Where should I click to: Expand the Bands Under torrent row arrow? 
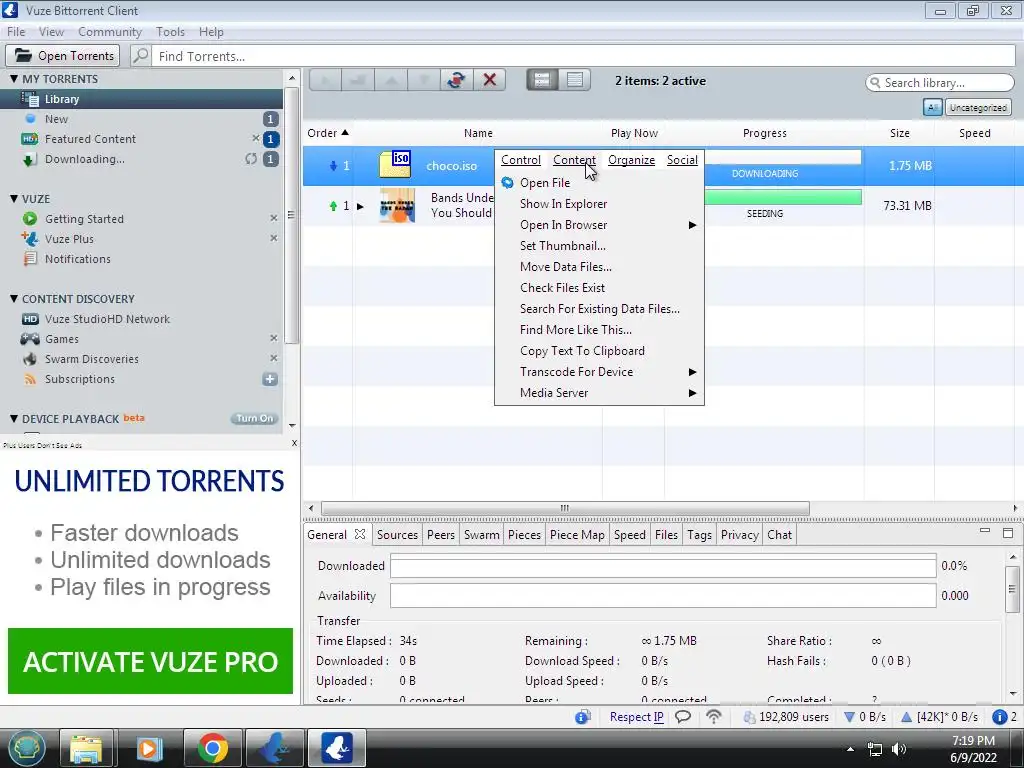[x=360, y=206]
